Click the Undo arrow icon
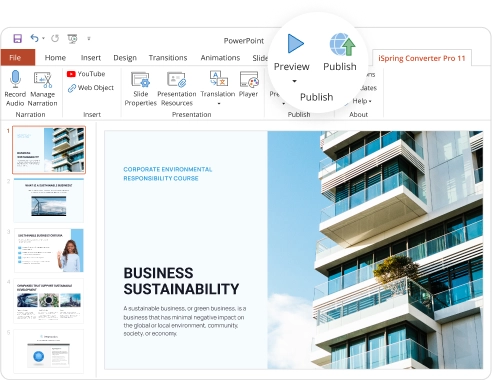Screen dimensions: 492x380 (34, 38)
